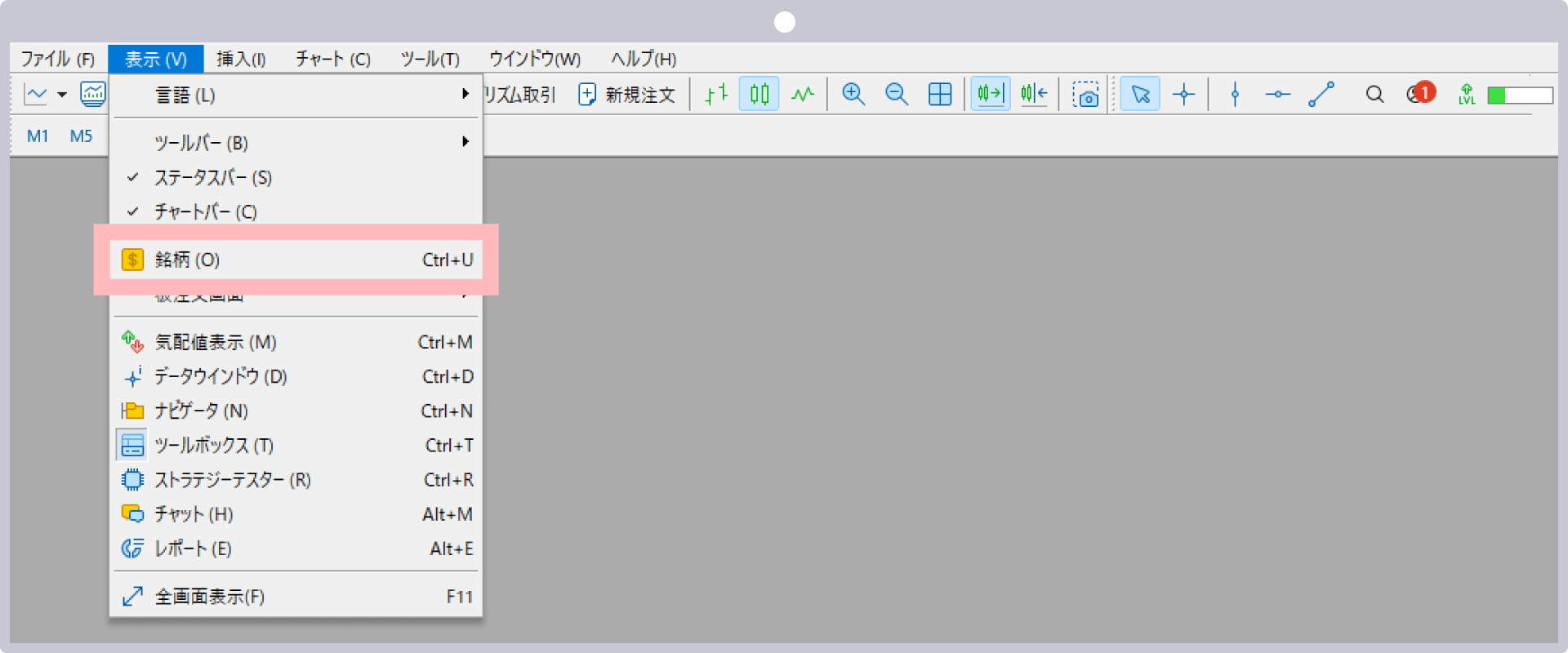1568x653 pixels.
Task: Toggle the チャートバー (C) checkmark
Action: tap(296, 211)
